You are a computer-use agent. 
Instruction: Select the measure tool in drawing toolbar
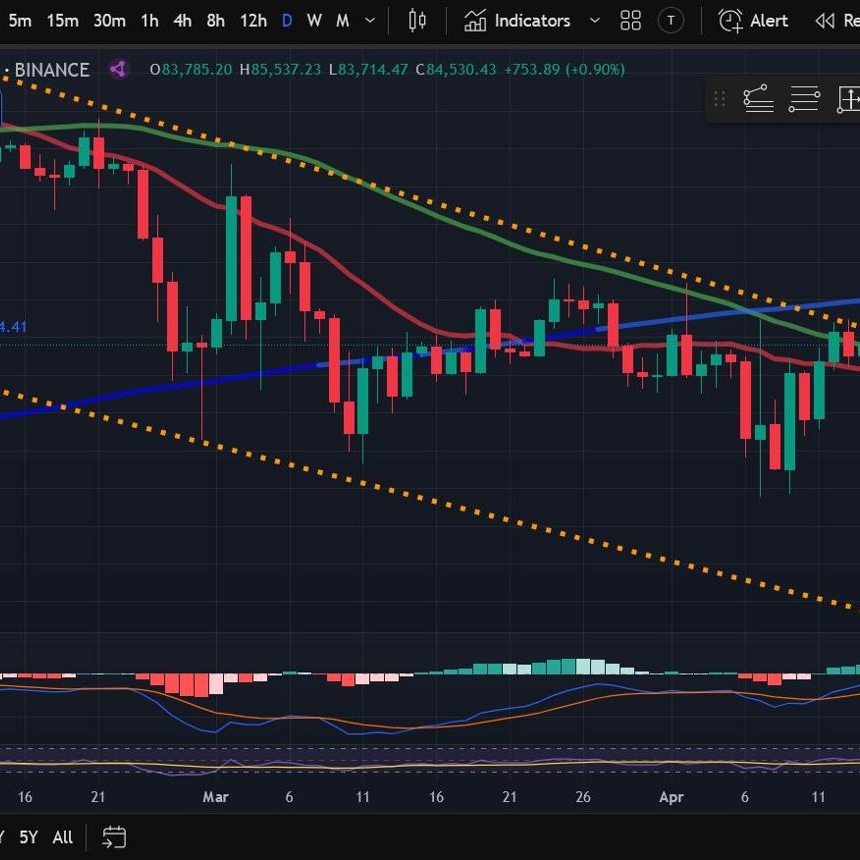tap(848, 99)
